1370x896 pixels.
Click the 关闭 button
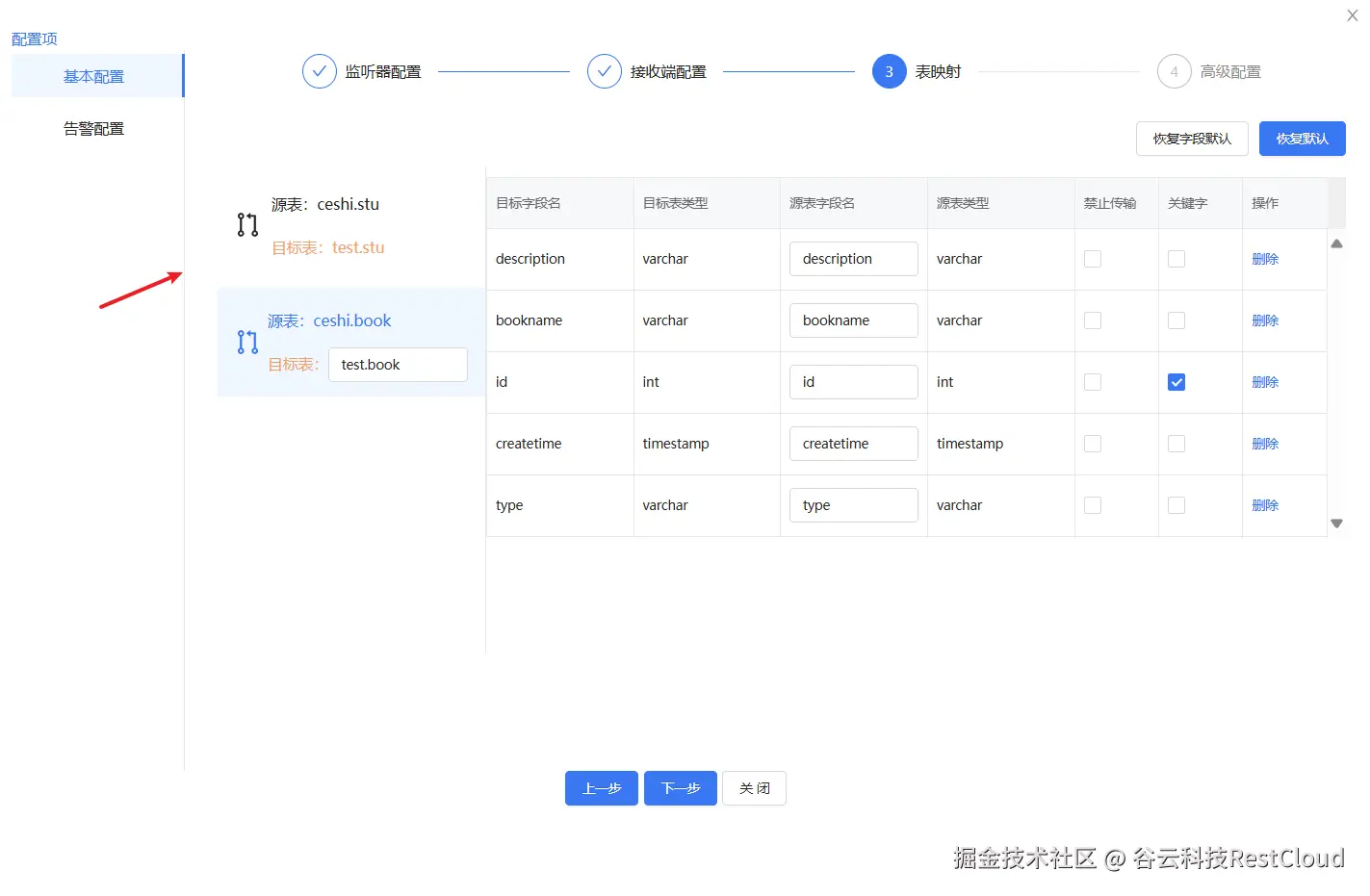point(755,788)
